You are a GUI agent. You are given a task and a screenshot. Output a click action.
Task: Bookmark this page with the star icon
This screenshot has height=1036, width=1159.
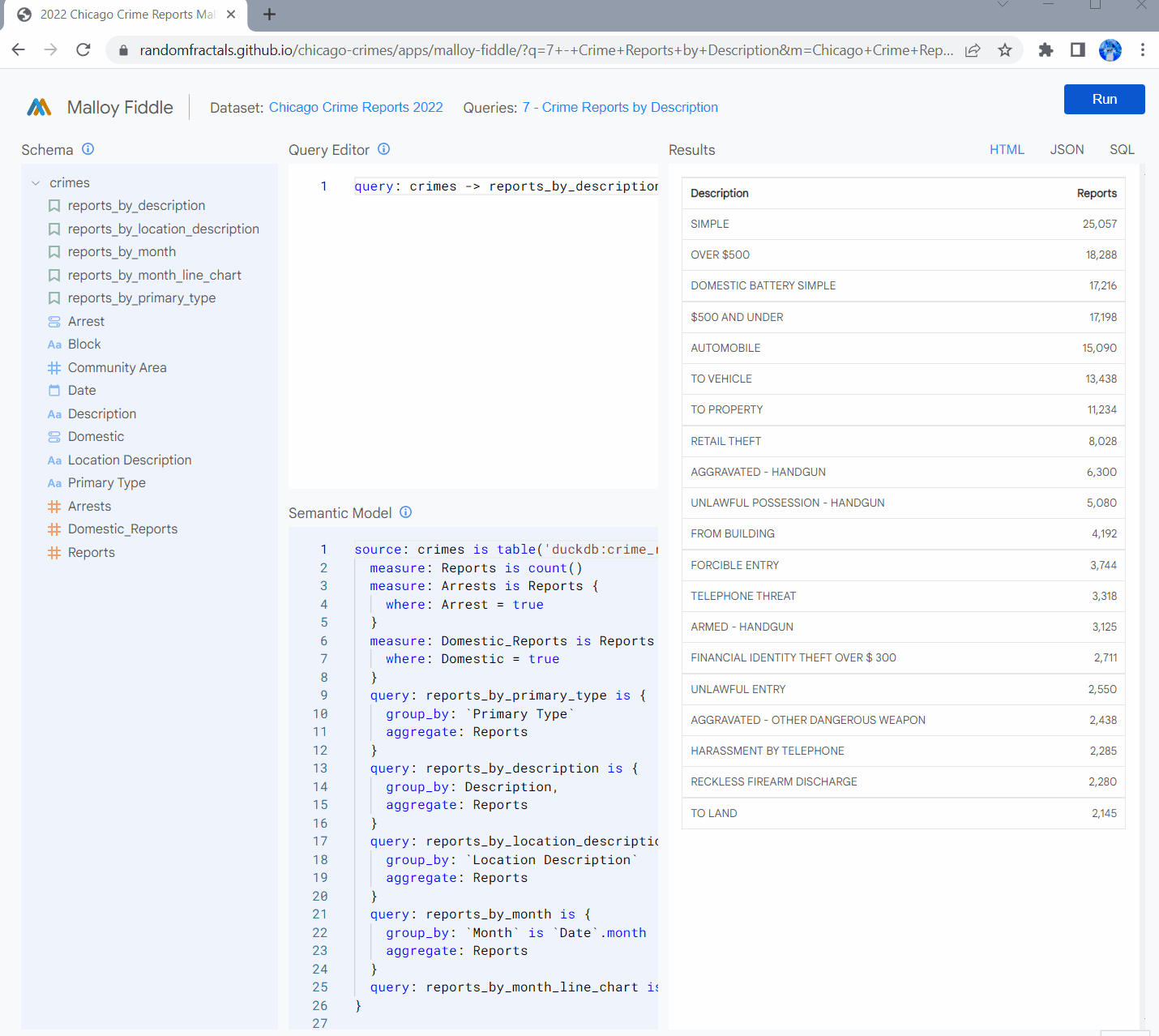(1005, 50)
